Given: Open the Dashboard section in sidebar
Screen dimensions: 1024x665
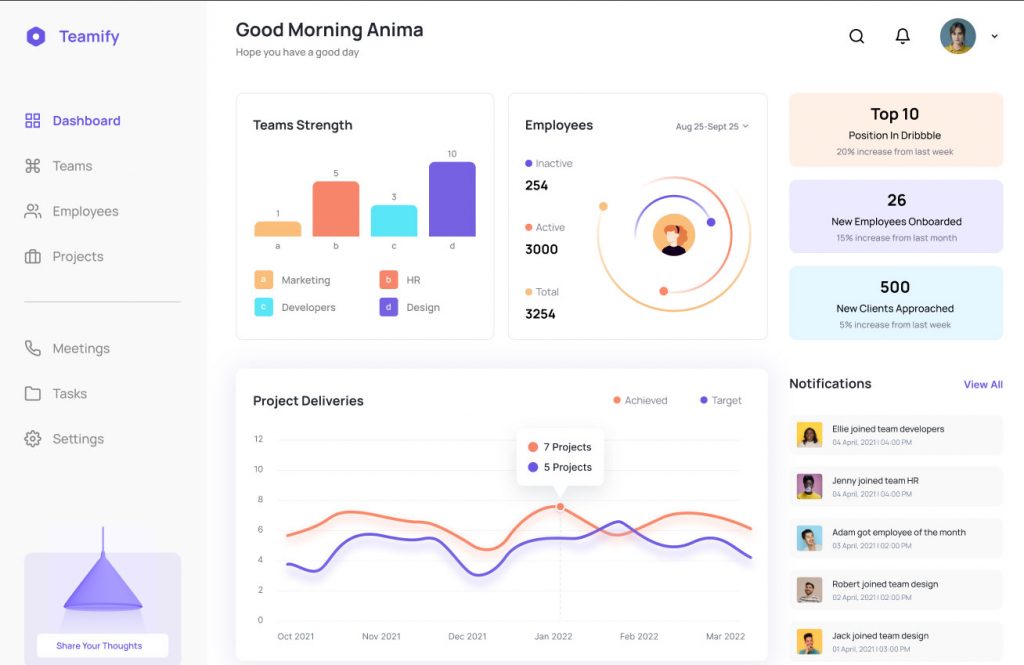Looking at the screenshot, I should (33, 120).
